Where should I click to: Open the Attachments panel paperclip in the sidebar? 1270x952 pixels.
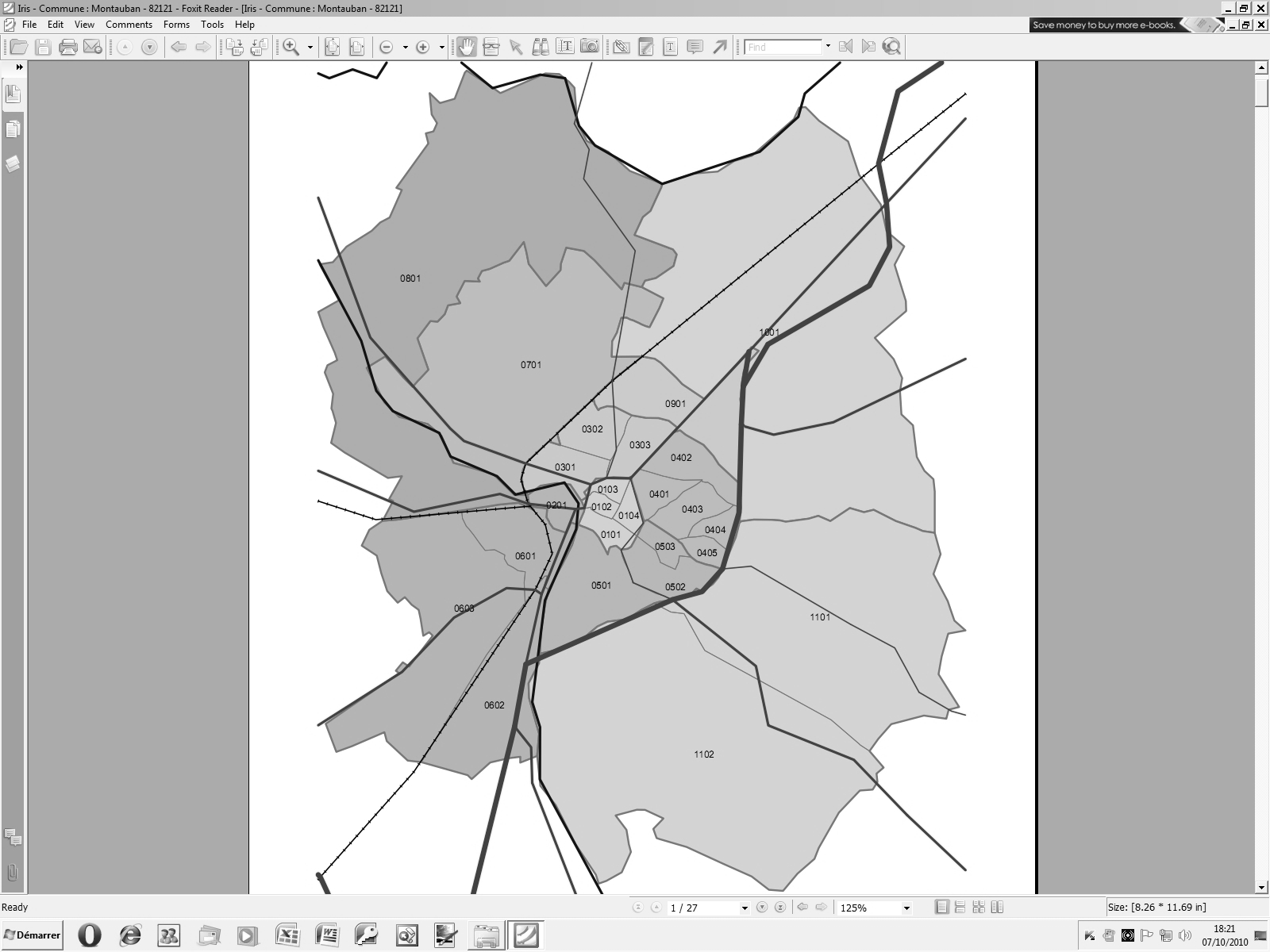pos(13,873)
